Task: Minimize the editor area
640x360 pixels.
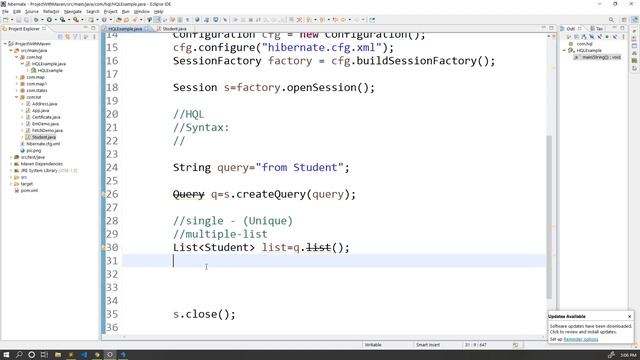Action: 543,28
